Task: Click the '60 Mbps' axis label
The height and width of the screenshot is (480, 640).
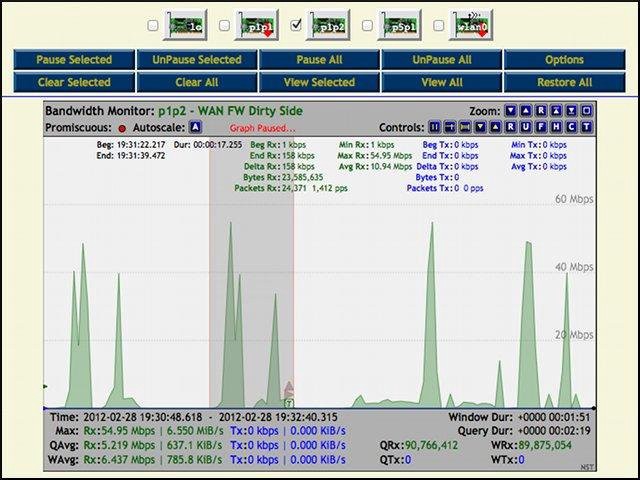Action: tap(574, 199)
